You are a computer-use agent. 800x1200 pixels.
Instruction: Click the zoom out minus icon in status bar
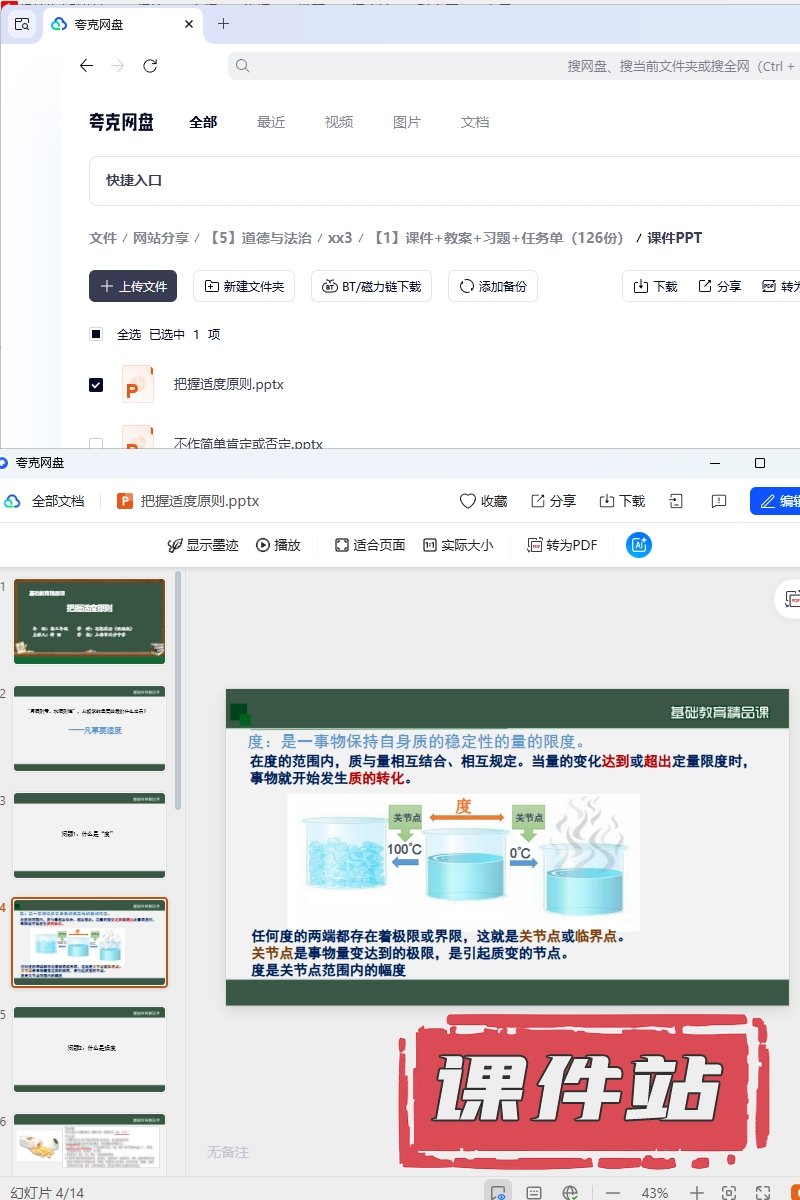tap(613, 1193)
